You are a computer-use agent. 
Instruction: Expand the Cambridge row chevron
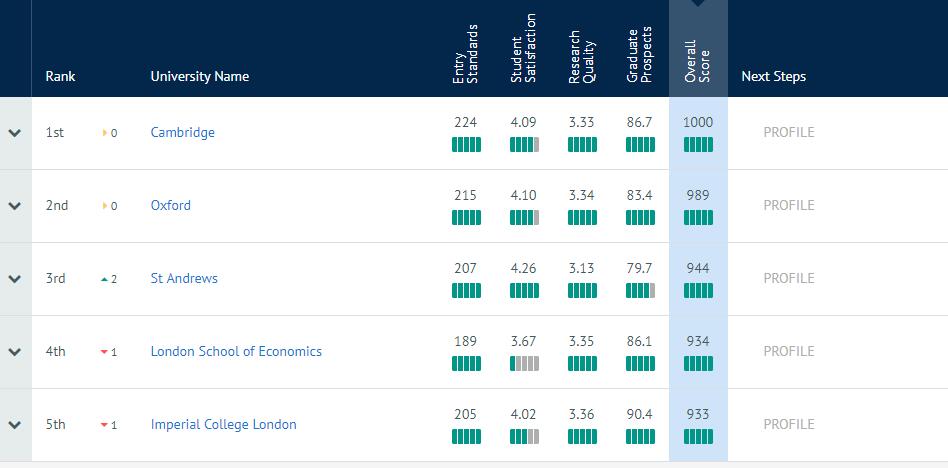pos(14,133)
